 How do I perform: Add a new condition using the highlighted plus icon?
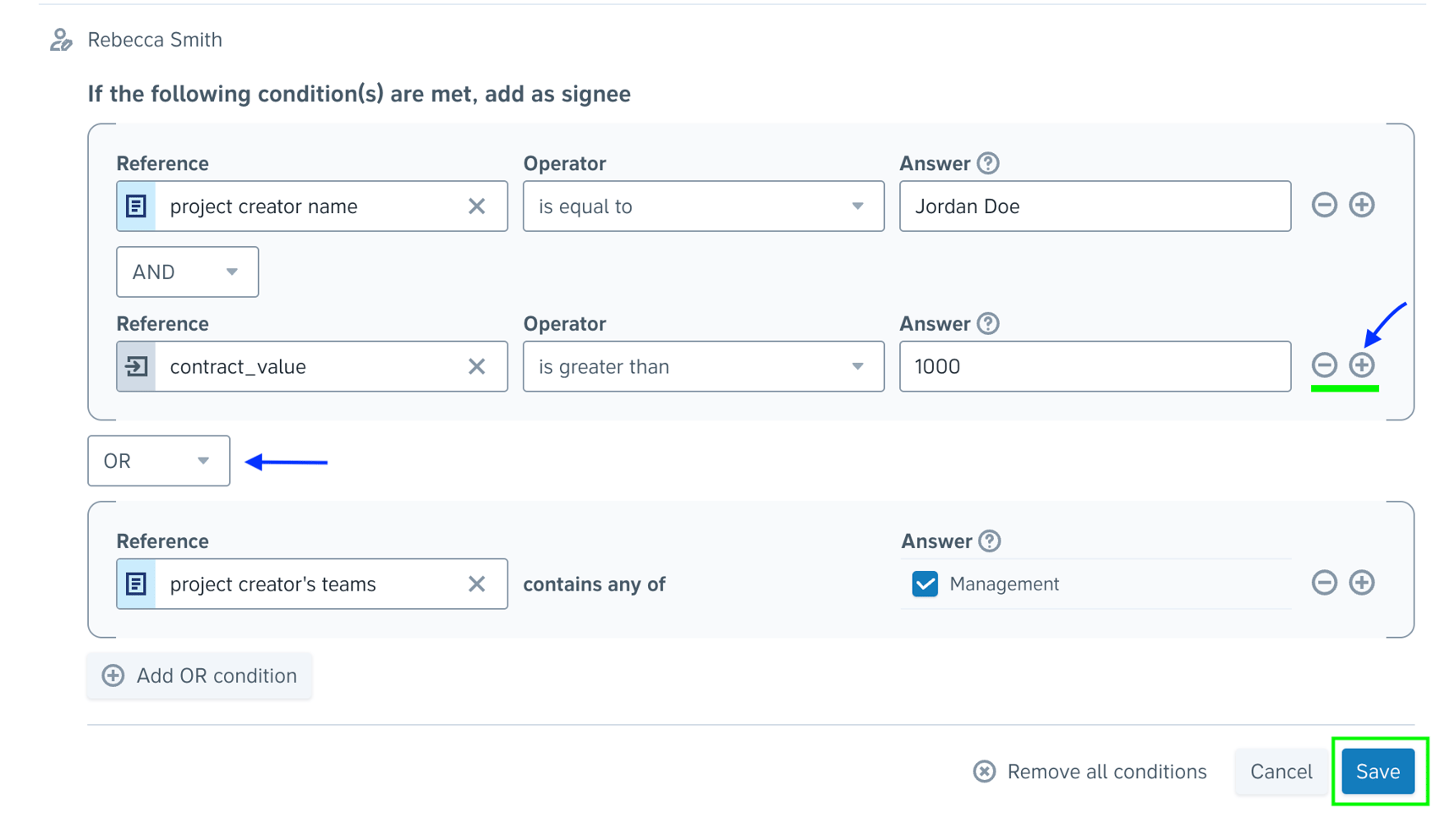1362,366
